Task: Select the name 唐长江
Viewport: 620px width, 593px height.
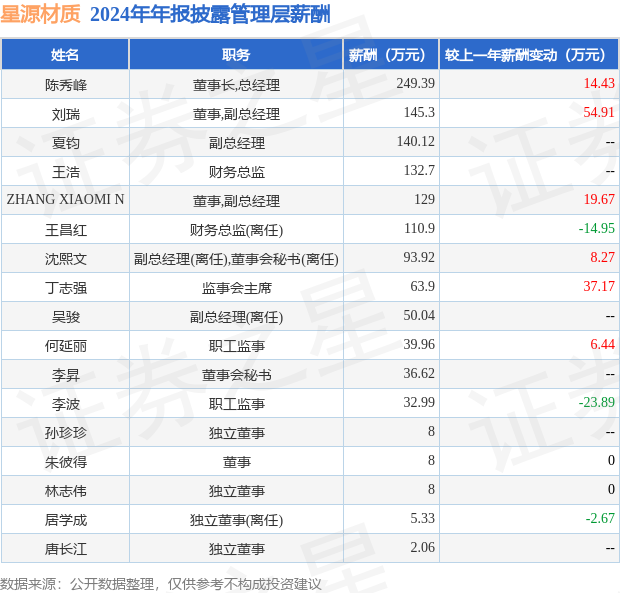Action: (x=66, y=549)
